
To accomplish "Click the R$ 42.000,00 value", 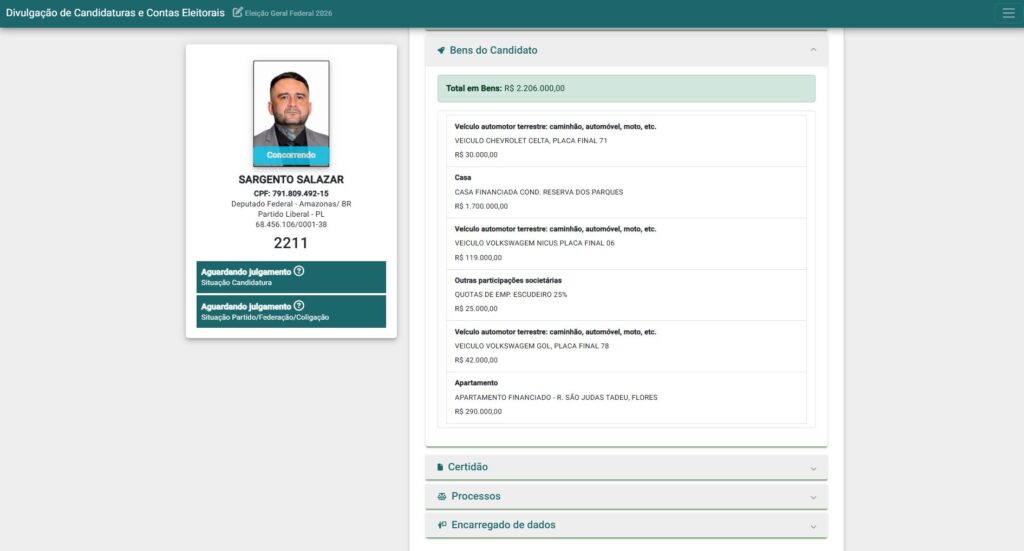I will click(476, 360).
